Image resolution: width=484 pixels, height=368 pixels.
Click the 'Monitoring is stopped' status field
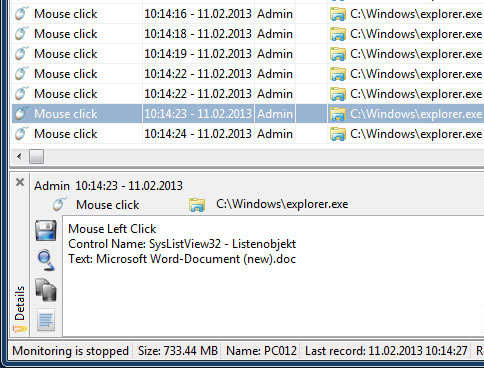(x=70, y=351)
